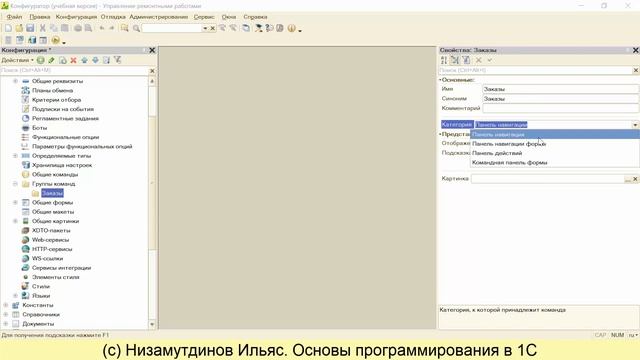
Task: Create a new document via toolbar icon
Action: click(8, 28)
